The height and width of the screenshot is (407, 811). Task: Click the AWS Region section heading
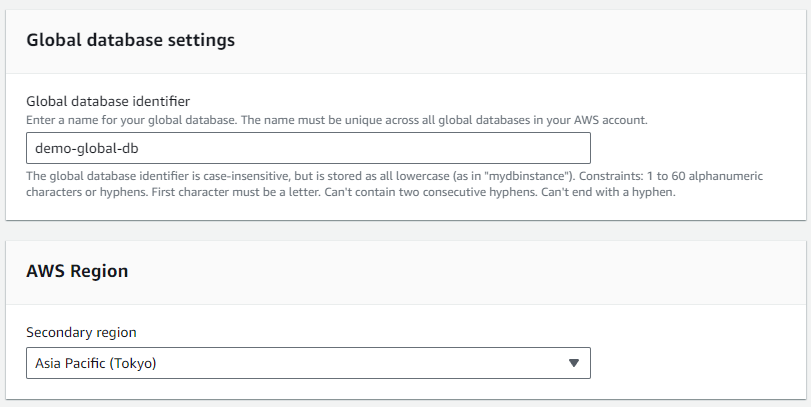tap(76, 270)
